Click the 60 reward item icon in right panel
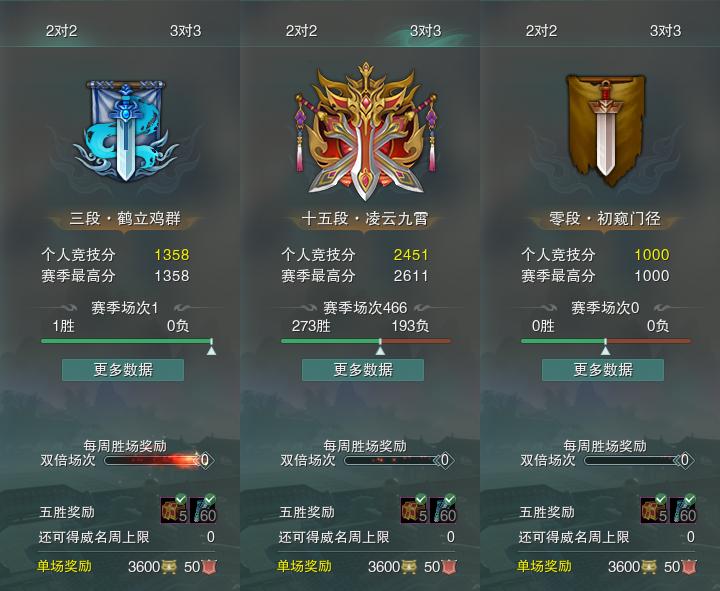The height and width of the screenshot is (591, 720). tap(683, 509)
